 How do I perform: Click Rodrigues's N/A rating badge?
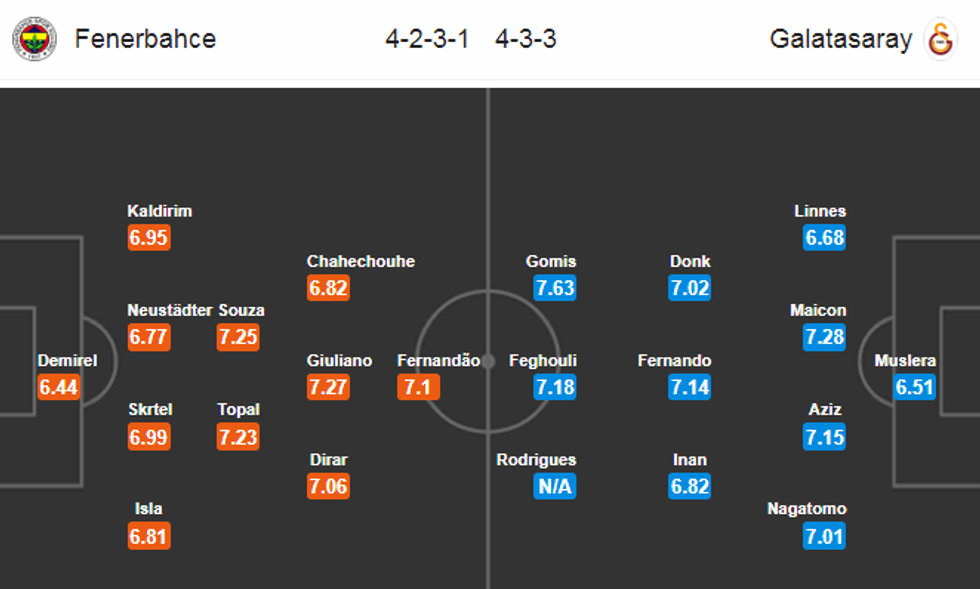(x=555, y=487)
